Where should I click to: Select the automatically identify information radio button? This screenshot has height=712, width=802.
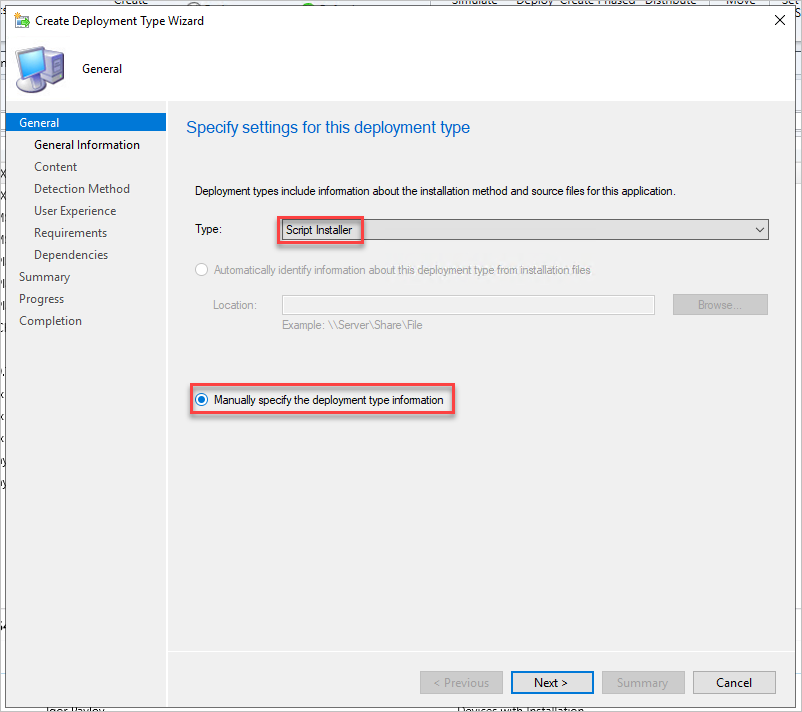point(201,269)
